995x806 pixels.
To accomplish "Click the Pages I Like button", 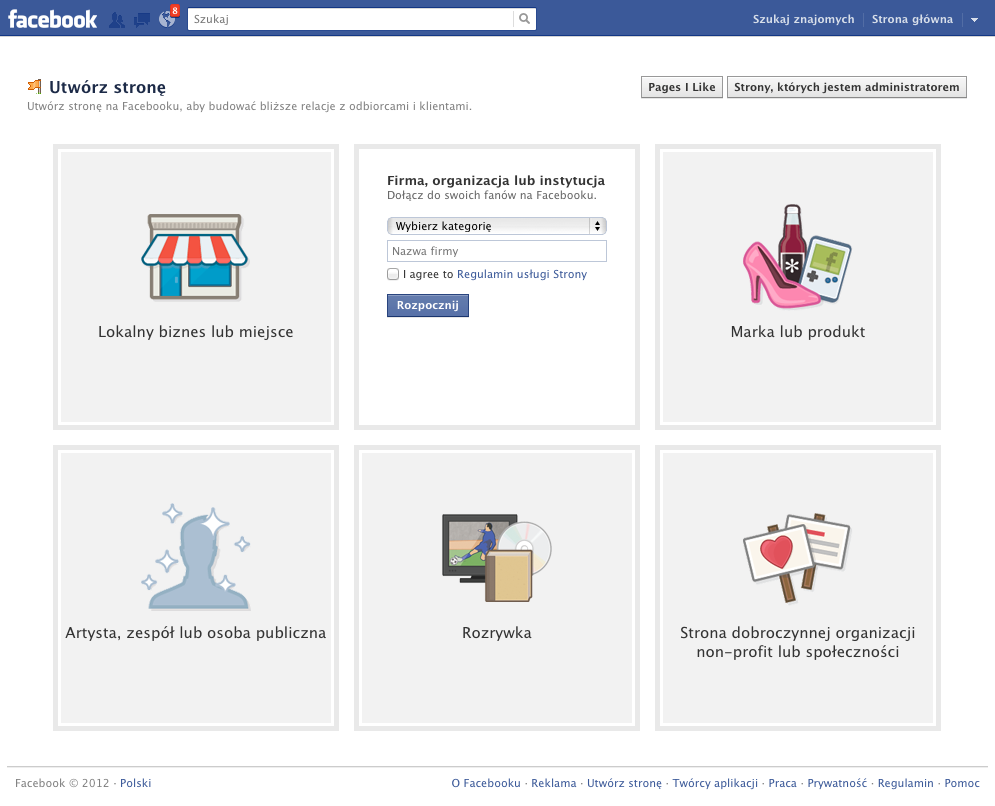I will (682, 87).
